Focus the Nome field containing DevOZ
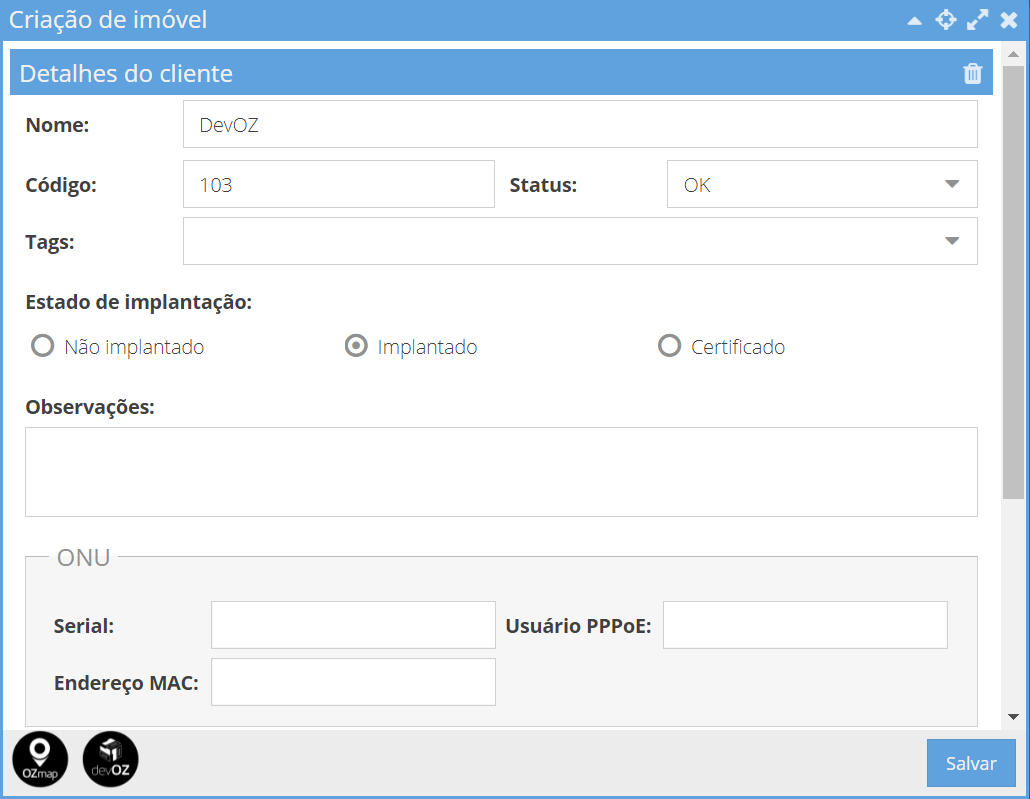This screenshot has height=799, width=1030. click(x=580, y=124)
